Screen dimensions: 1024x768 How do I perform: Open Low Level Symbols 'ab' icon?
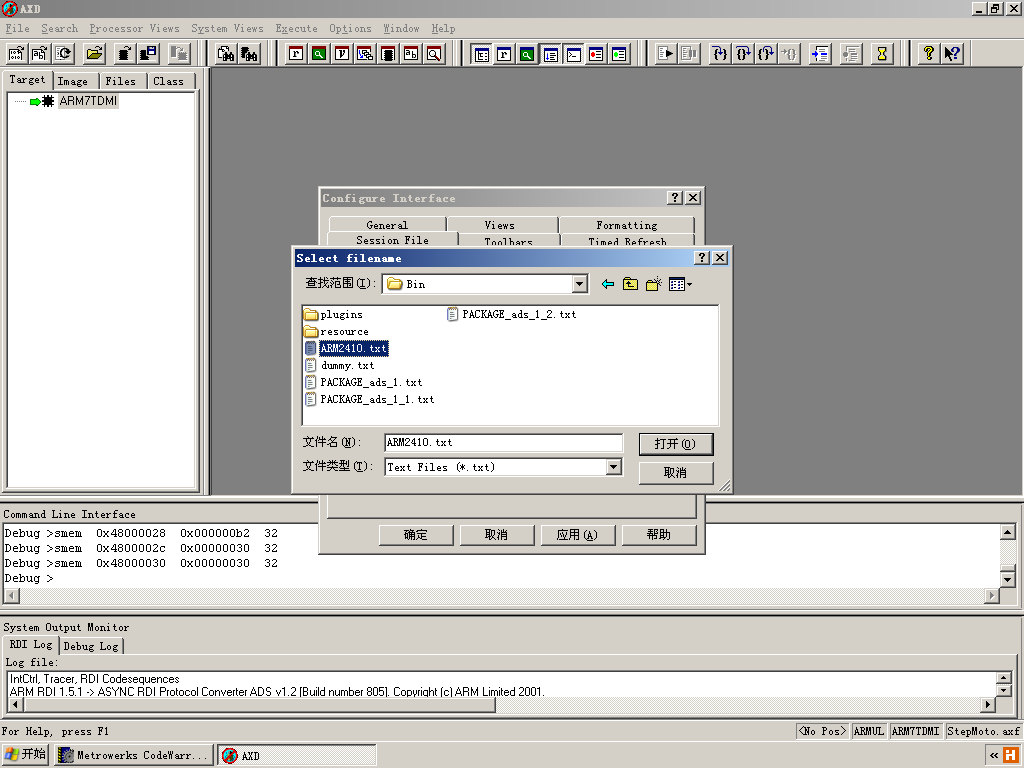pos(411,54)
